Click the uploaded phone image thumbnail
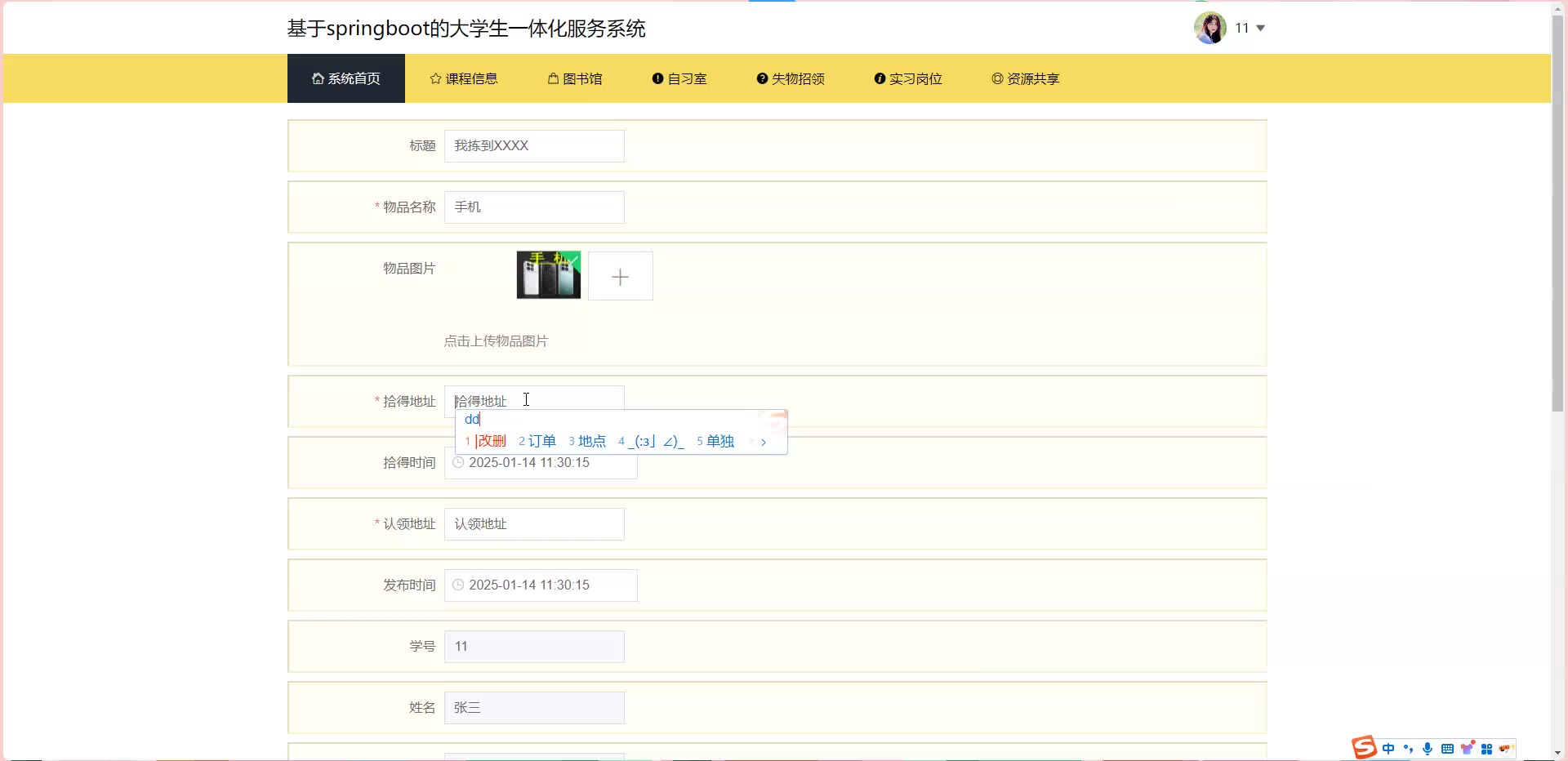 point(548,275)
